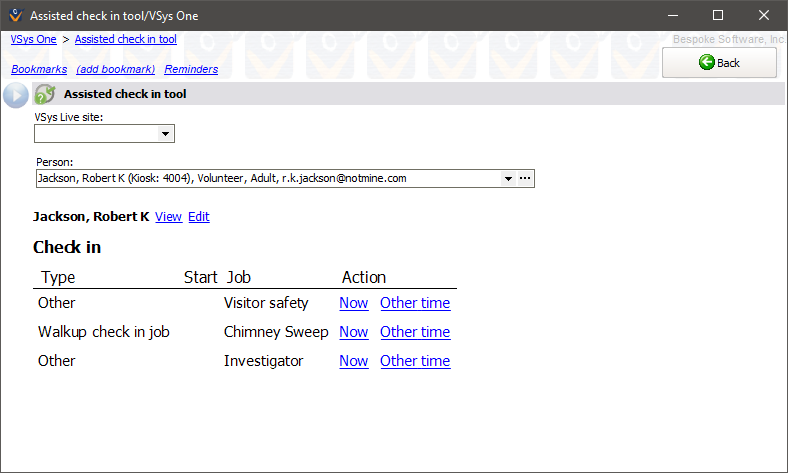Edit Robert K Jackson's record
This screenshot has width=788, height=473.
click(198, 217)
